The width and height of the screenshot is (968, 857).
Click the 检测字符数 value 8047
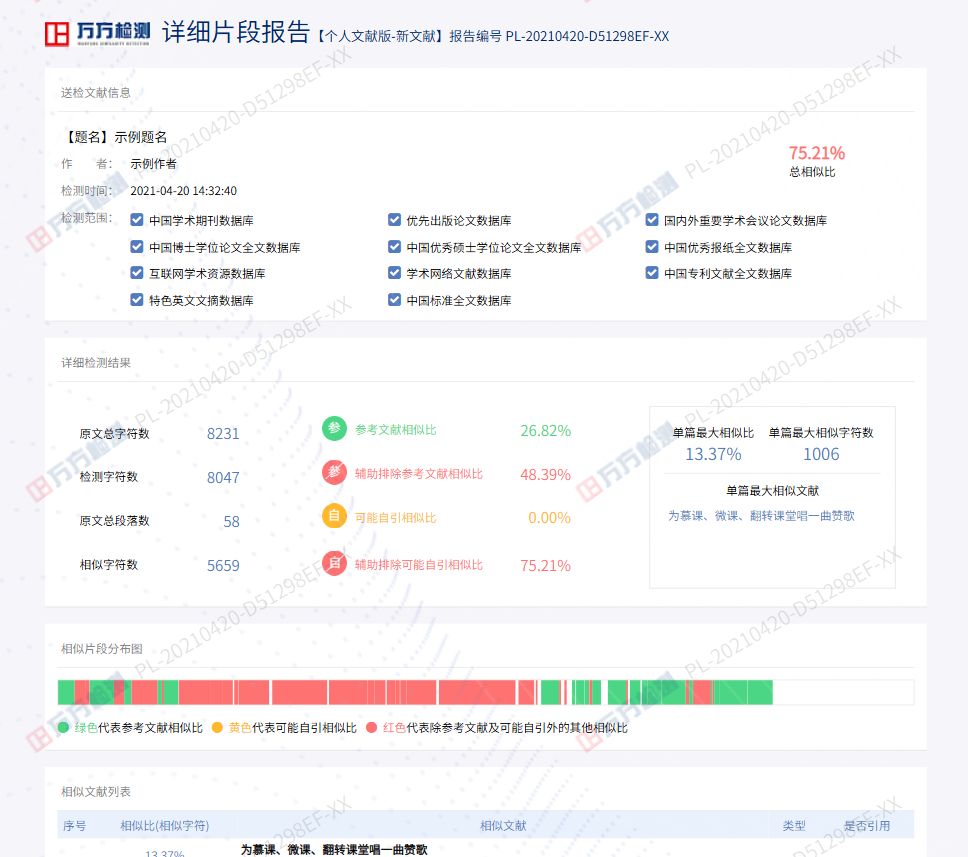(x=223, y=477)
